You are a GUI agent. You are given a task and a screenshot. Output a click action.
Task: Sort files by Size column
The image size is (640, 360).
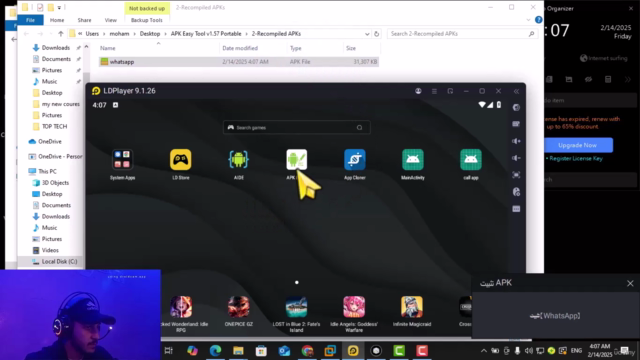[351, 48]
